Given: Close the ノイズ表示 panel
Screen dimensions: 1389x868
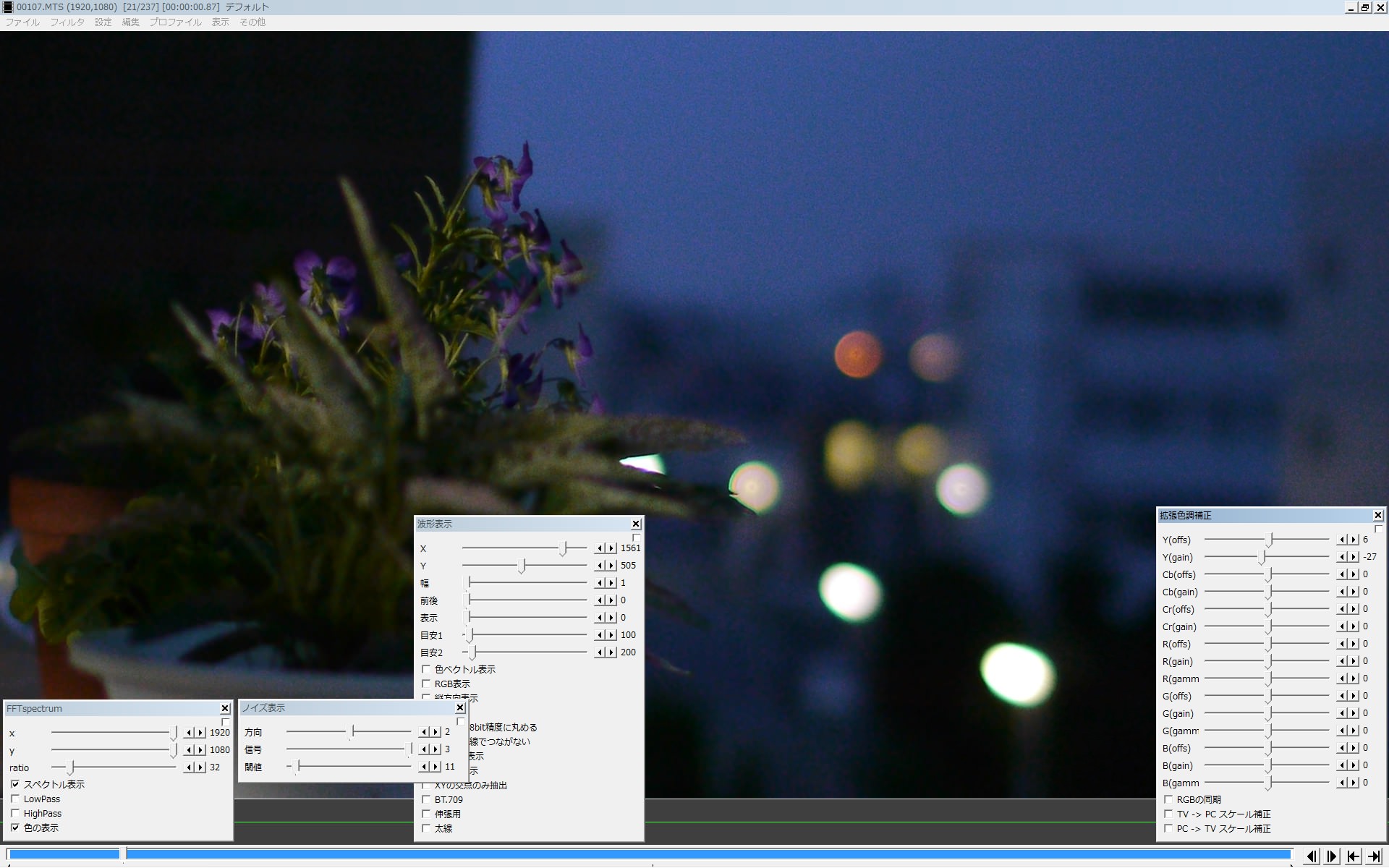Looking at the screenshot, I should (460, 708).
